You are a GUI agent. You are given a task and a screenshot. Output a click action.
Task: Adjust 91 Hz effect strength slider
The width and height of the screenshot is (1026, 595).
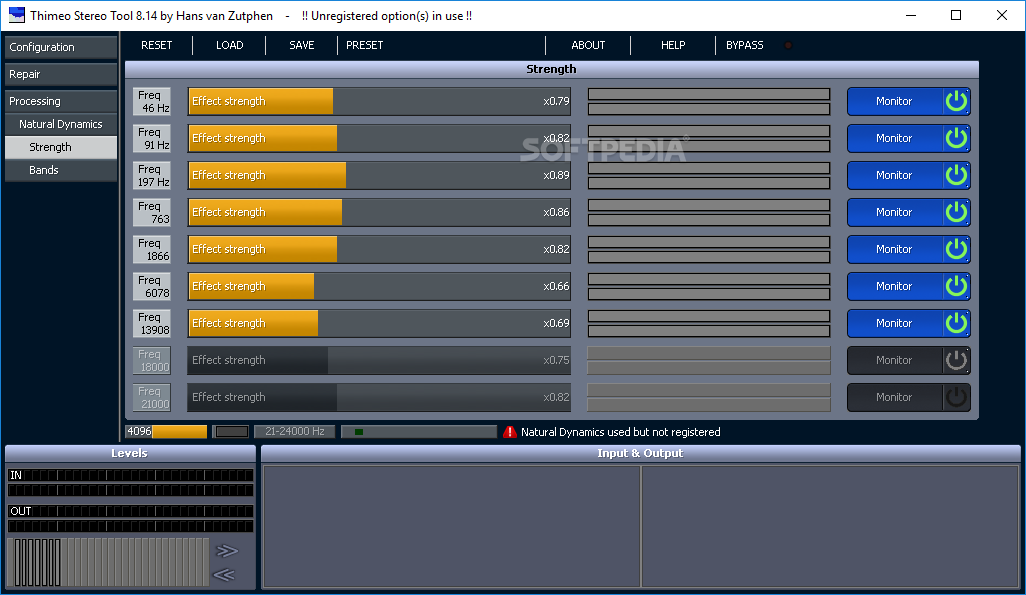(380, 138)
